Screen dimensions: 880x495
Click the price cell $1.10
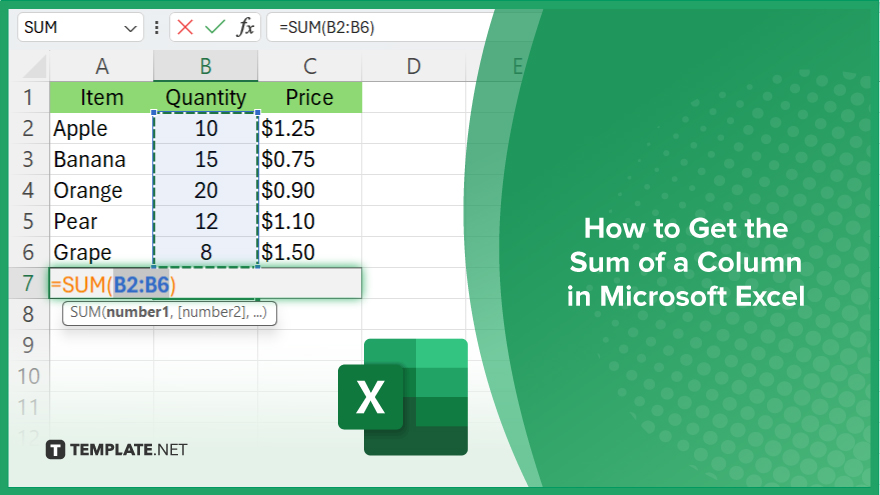point(310,221)
